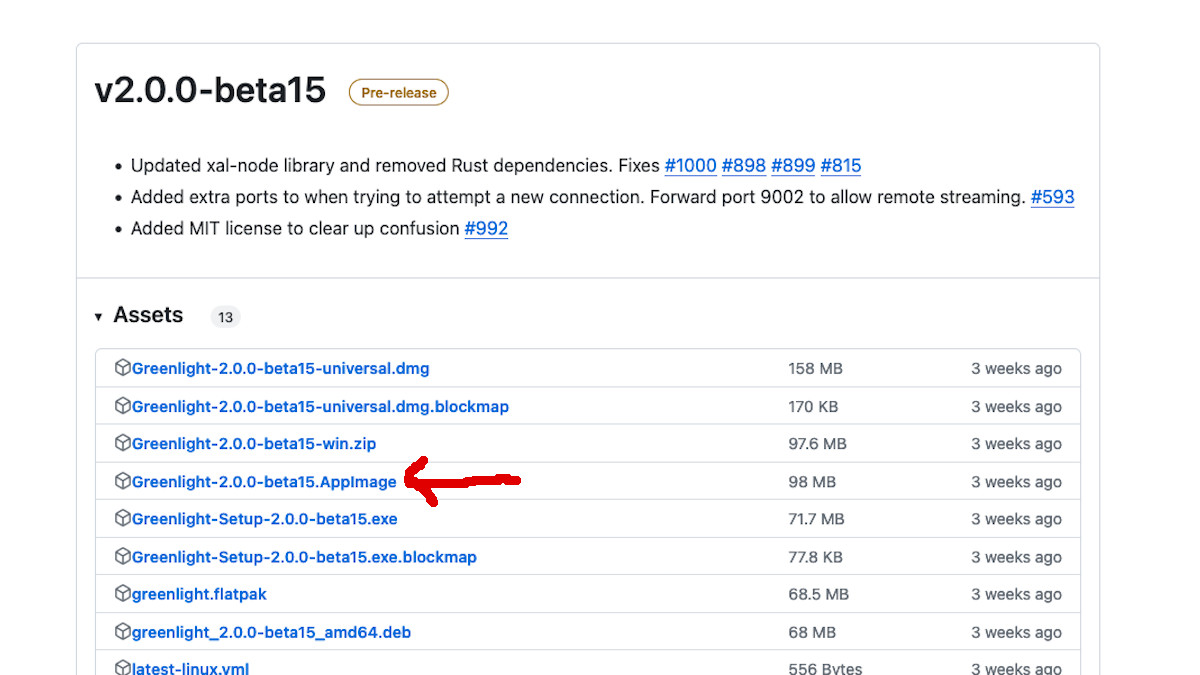Click package icon next to universal.dmg.blockmap
The image size is (1200, 675).
coord(123,406)
